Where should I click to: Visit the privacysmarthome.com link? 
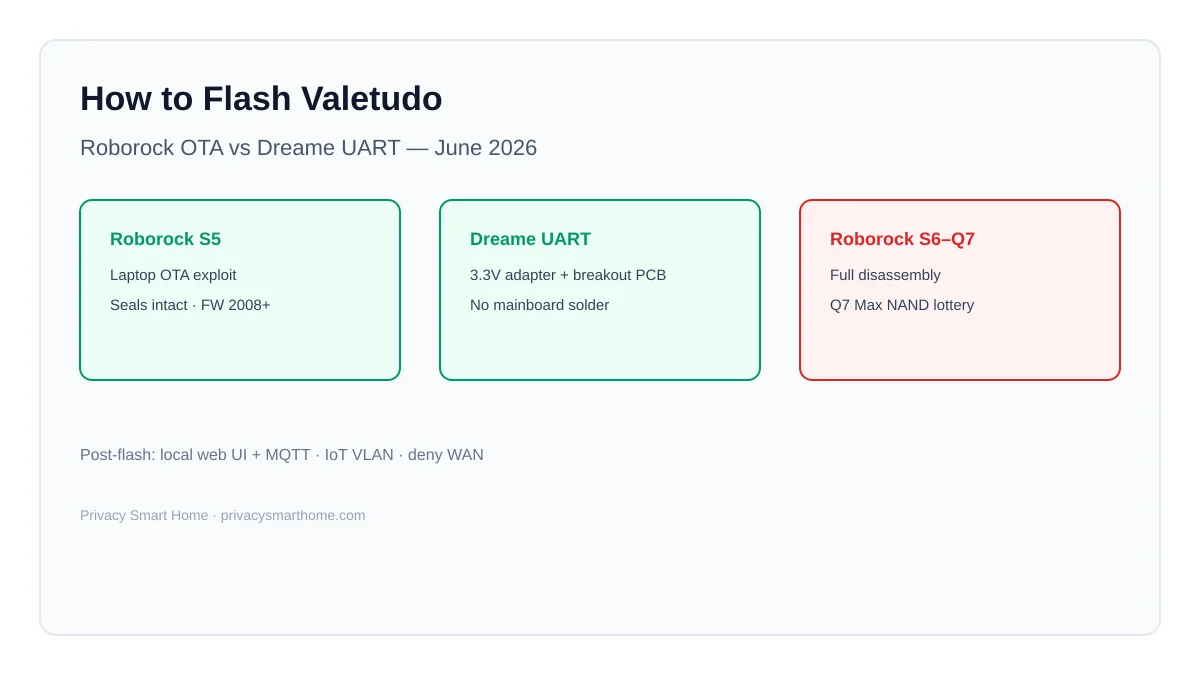pos(293,516)
